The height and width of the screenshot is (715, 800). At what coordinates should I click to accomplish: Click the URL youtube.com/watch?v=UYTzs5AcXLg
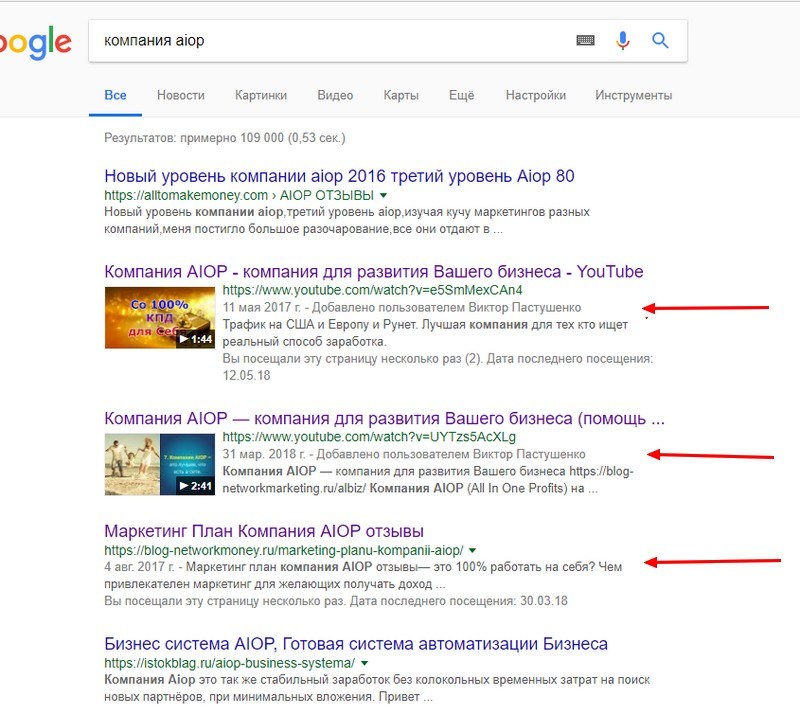tap(369, 437)
